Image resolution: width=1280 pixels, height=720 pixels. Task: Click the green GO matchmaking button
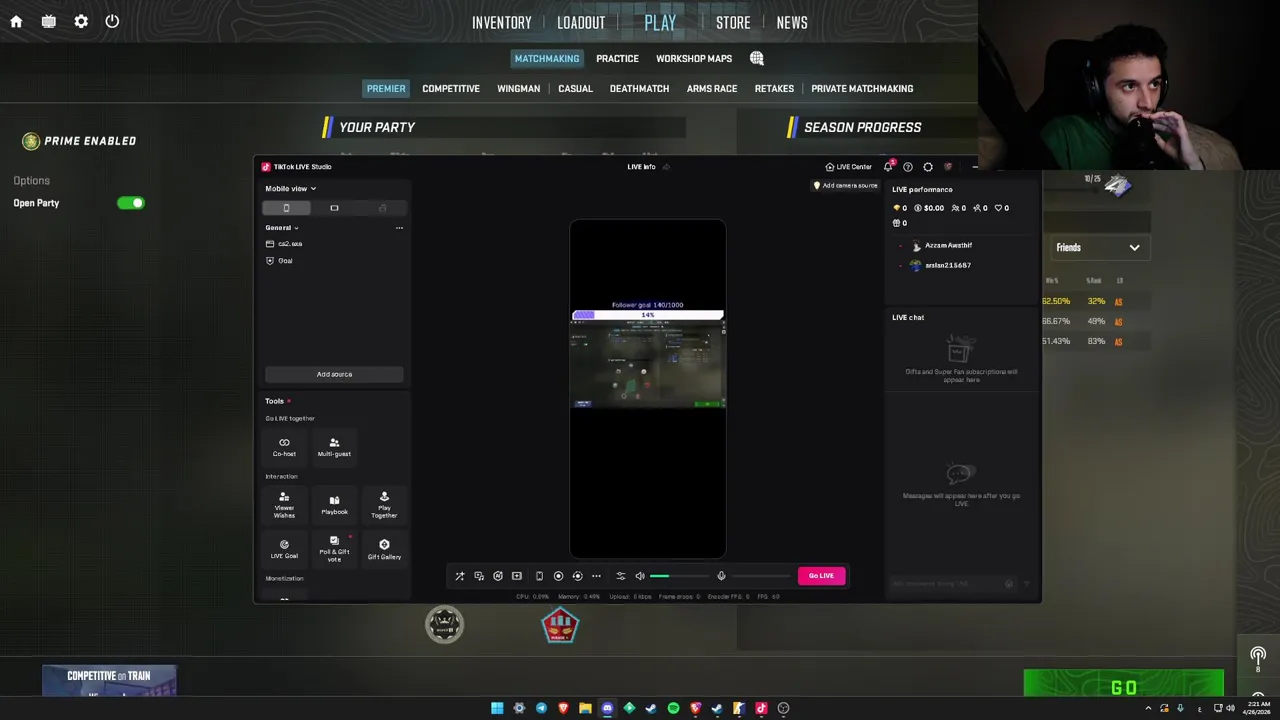1123,686
